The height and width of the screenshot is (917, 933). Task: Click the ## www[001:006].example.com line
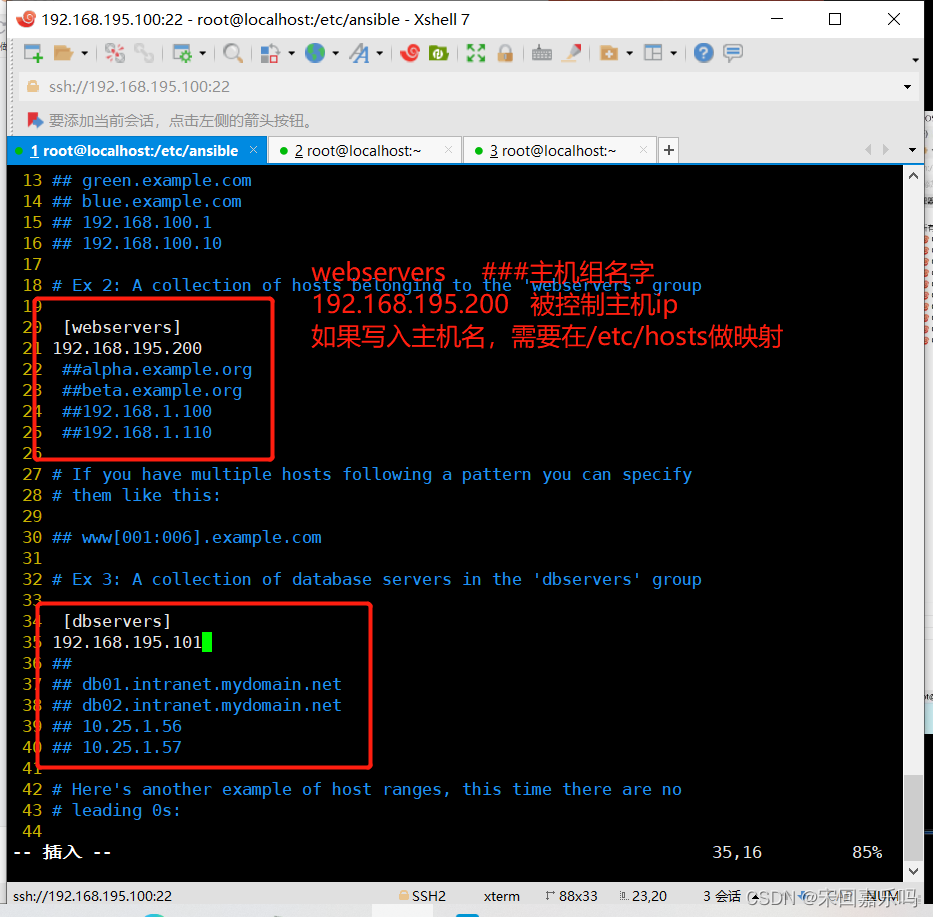[x=187, y=537]
